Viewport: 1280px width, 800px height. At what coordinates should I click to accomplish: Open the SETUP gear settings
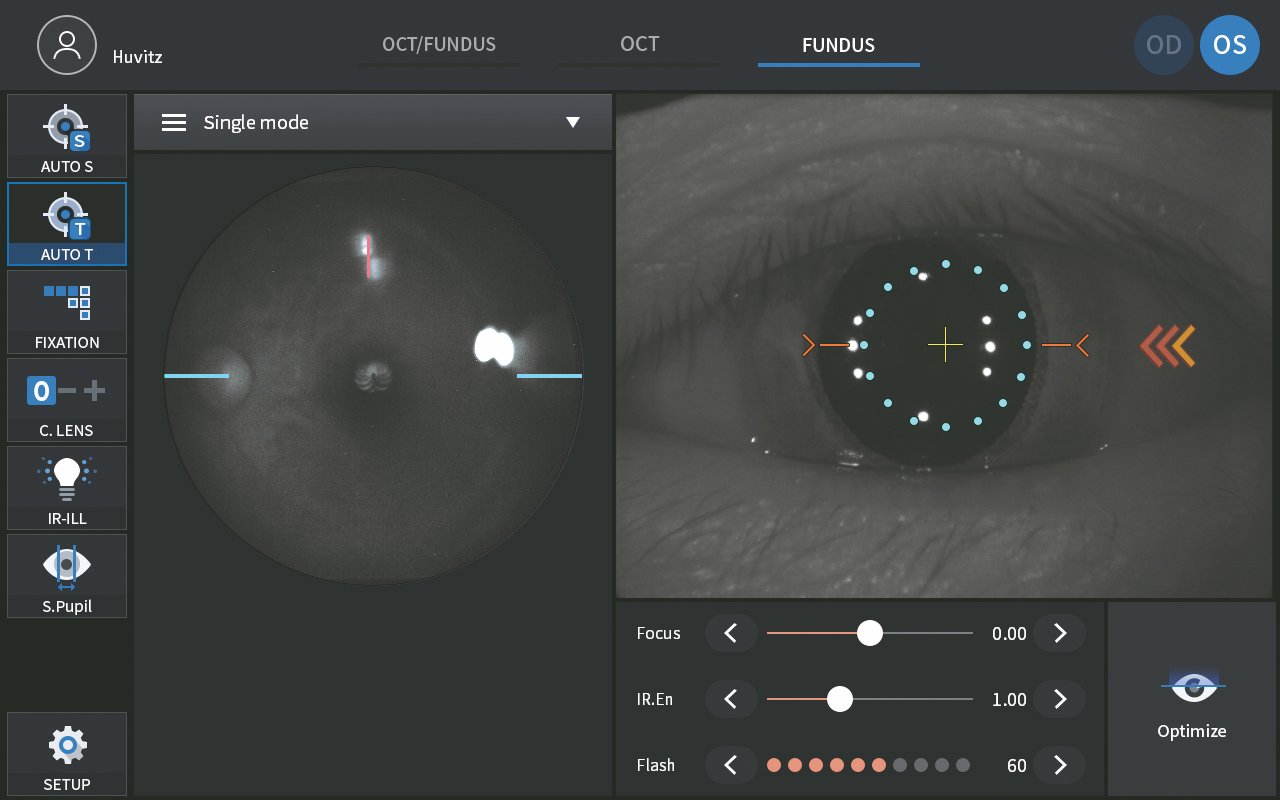point(67,754)
